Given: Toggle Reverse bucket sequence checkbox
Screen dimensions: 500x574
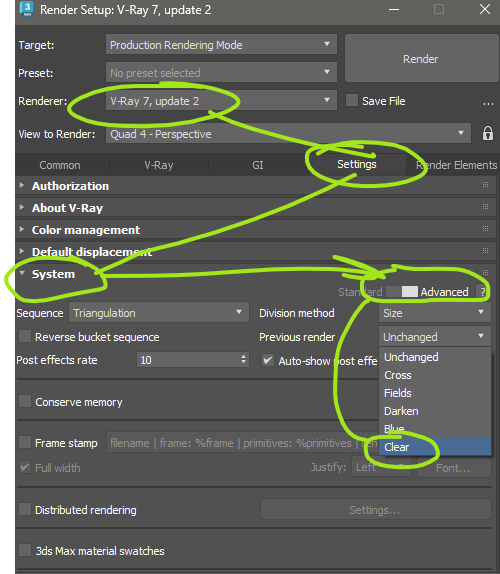Looking at the screenshot, I should (x=25, y=336).
